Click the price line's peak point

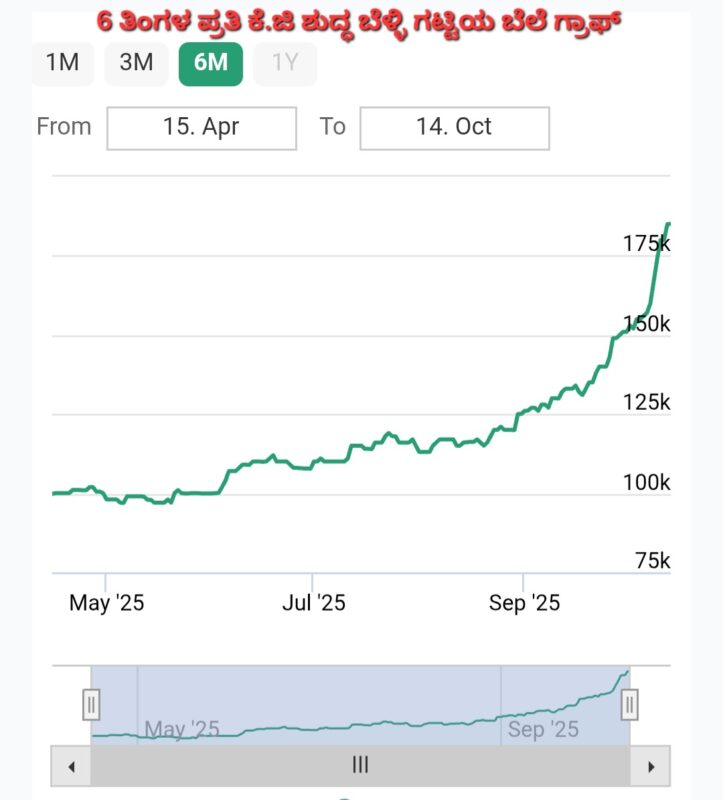pyautogui.click(x=667, y=224)
